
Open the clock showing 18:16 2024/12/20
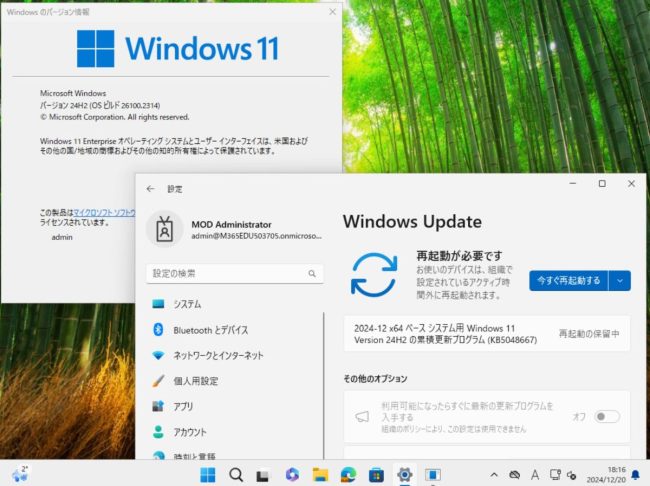coord(606,475)
